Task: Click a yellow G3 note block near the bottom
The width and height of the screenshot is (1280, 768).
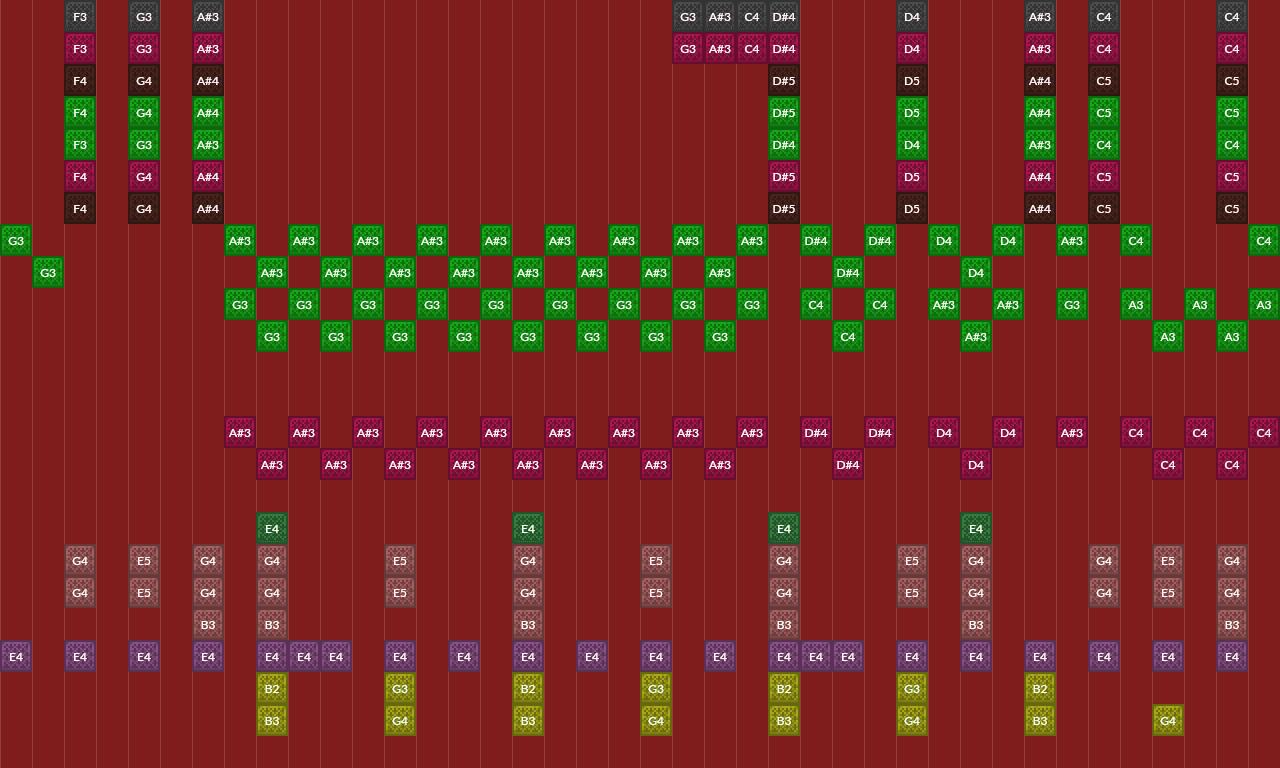Action: 400,688
